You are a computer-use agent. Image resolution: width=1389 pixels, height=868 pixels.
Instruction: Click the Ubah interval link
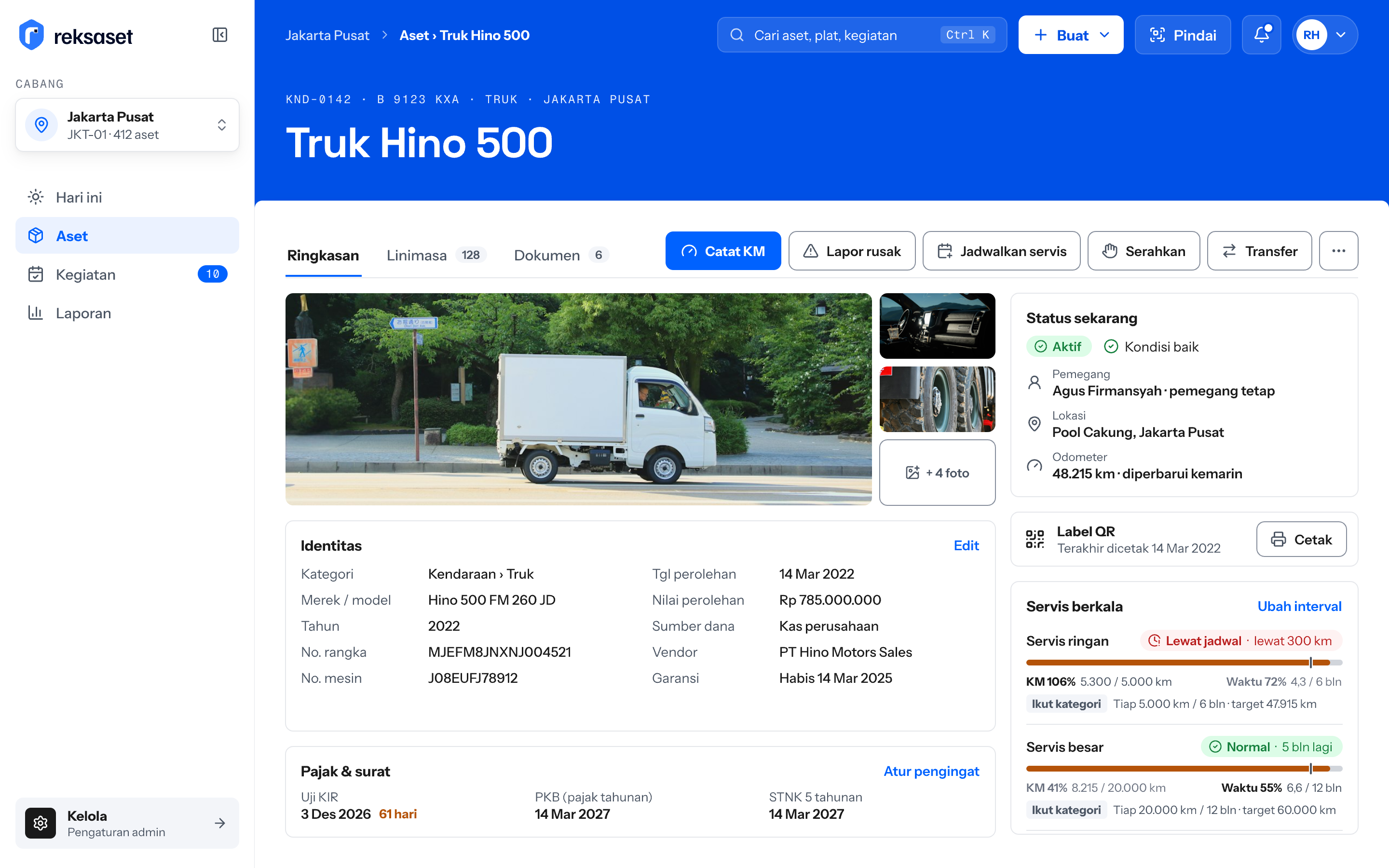[x=1299, y=606]
